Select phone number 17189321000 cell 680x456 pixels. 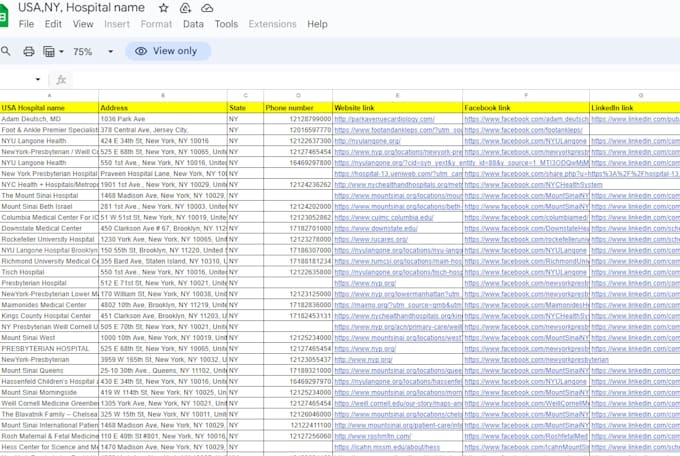click(298, 371)
